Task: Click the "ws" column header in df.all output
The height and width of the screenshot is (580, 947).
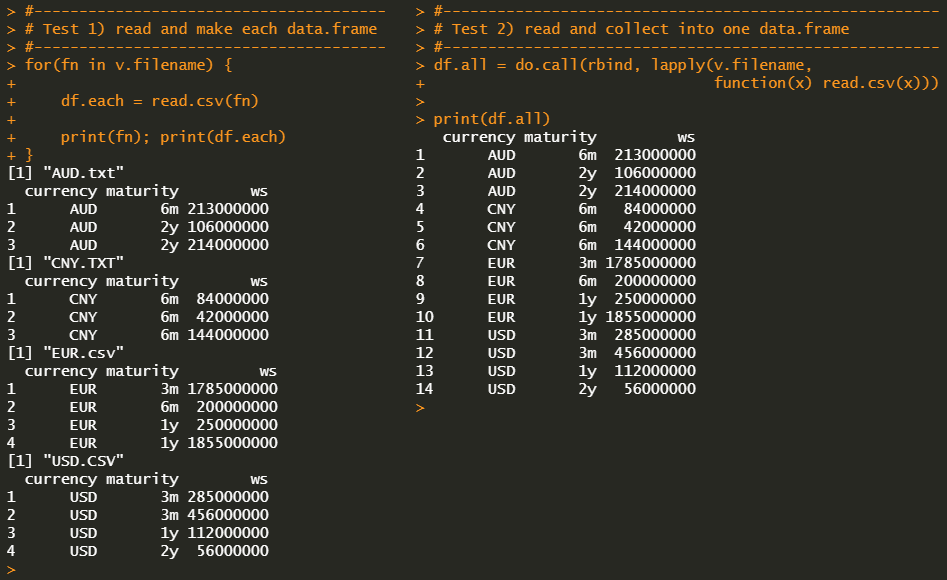Action: coord(686,137)
